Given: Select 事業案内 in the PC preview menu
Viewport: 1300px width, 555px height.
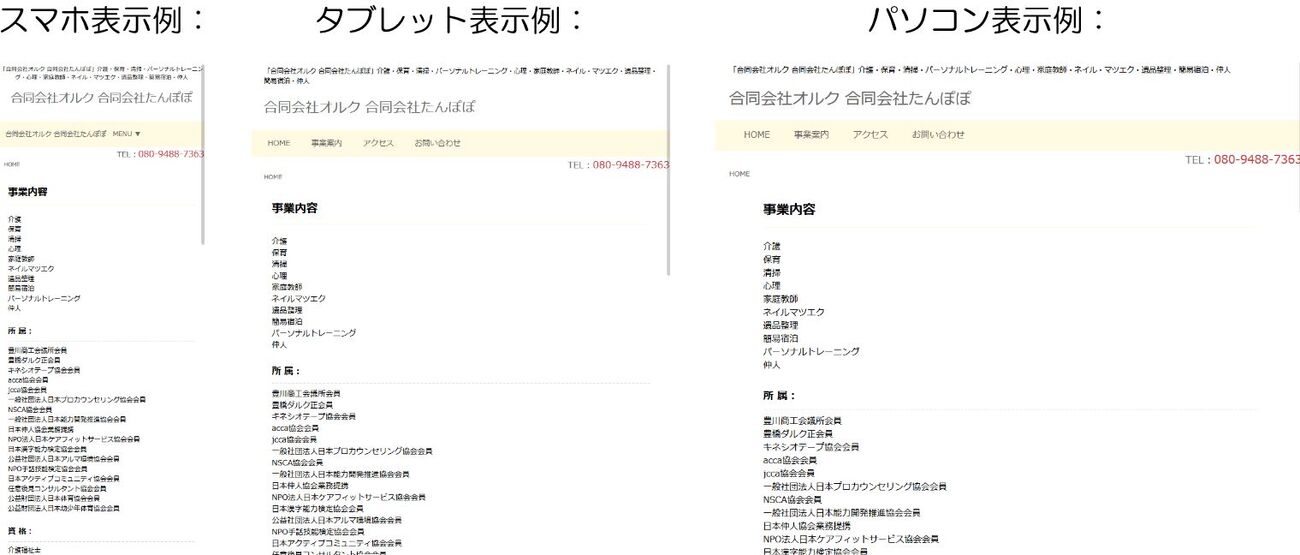Looking at the screenshot, I should click(811, 134).
